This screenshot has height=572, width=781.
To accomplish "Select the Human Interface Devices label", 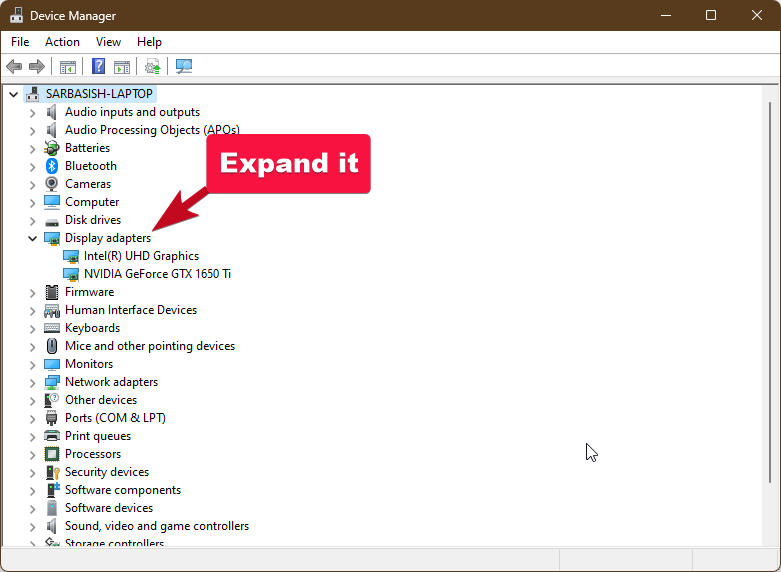I will pyautogui.click(x=131, y=310).
